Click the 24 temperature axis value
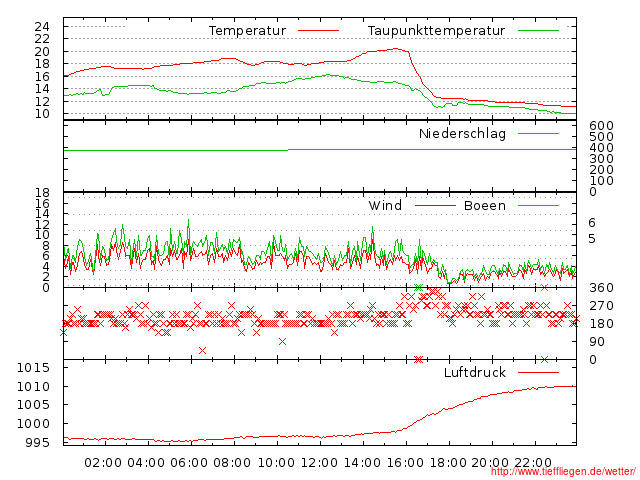Screen dimensions: 640x480 coord(42,27)
